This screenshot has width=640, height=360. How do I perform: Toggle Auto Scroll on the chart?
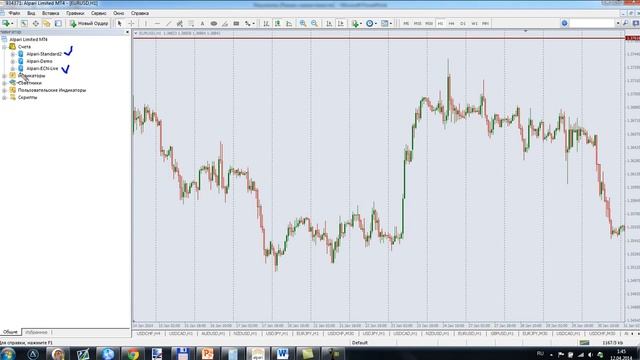point(329,24)
